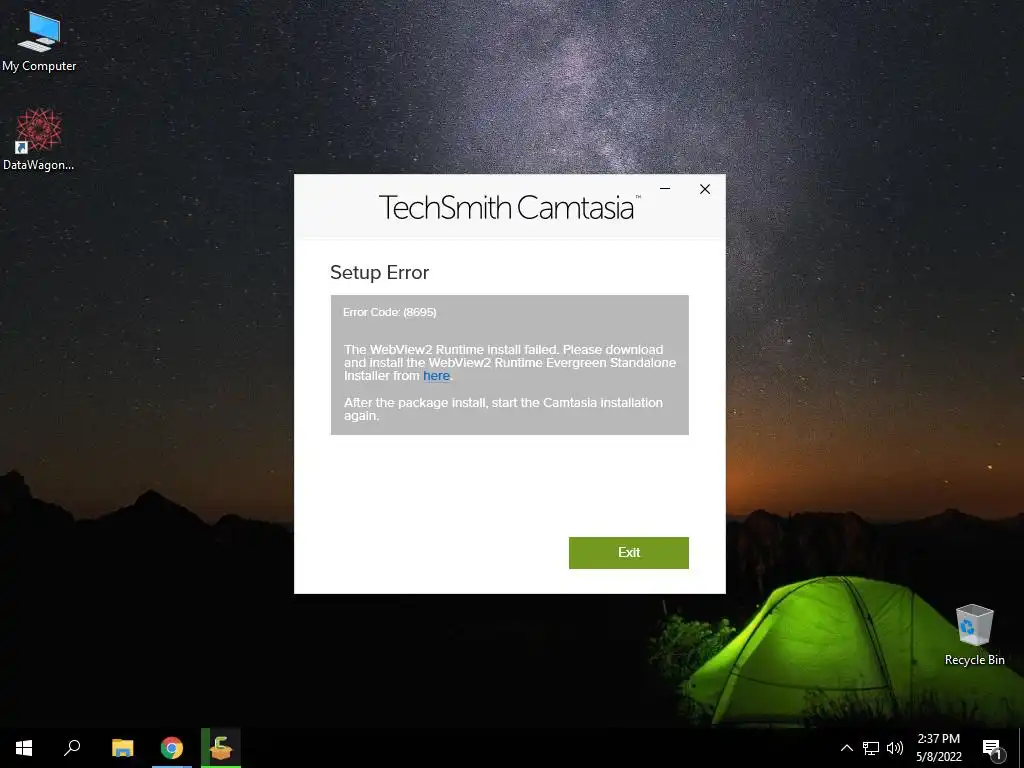The image size is (1024, 768).
Task: Show hidden system tray icons
Action: click(x=846, y=748)
